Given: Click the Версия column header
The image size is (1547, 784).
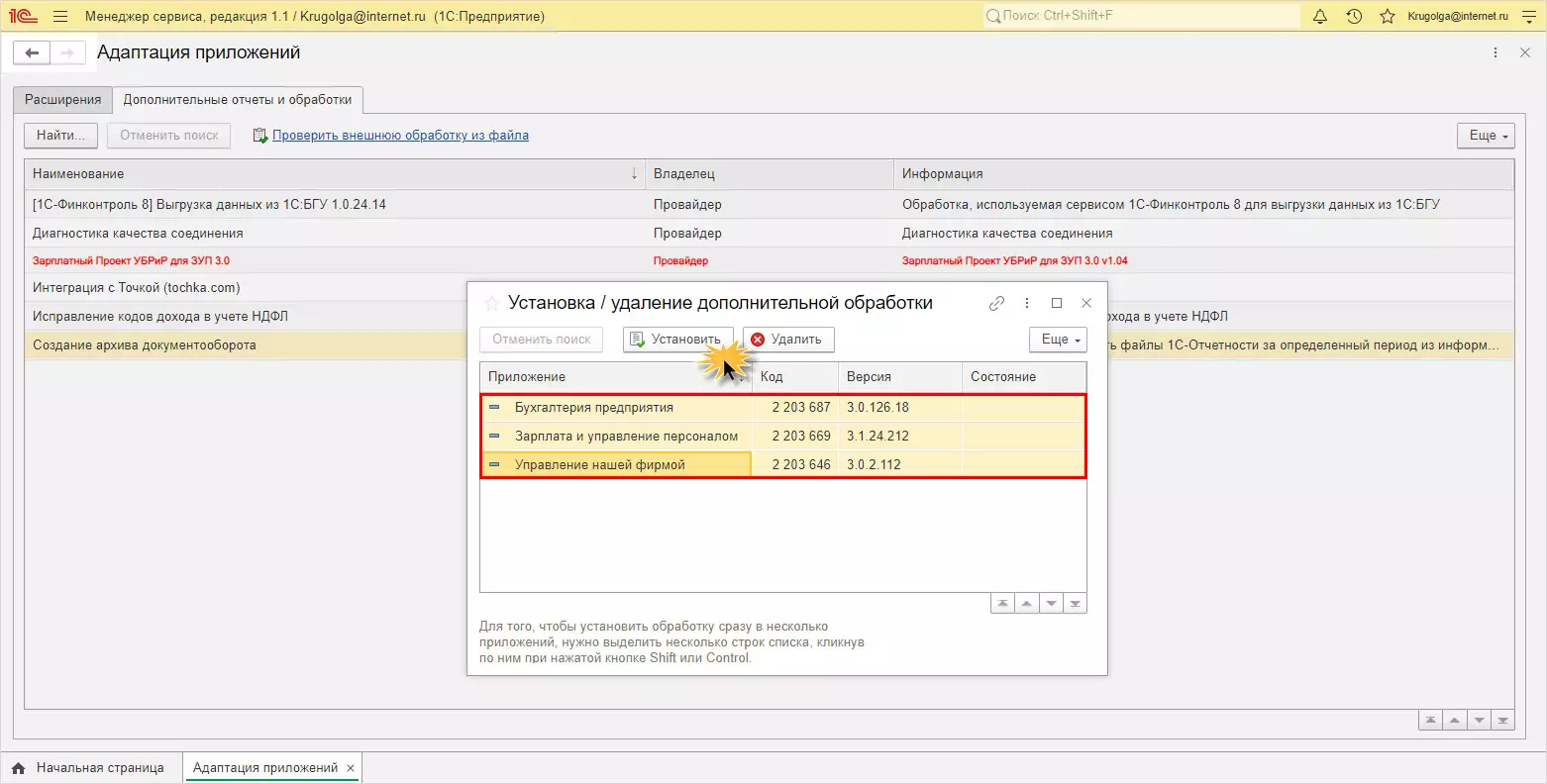Looking at the screenshot, I should (900, 377).
